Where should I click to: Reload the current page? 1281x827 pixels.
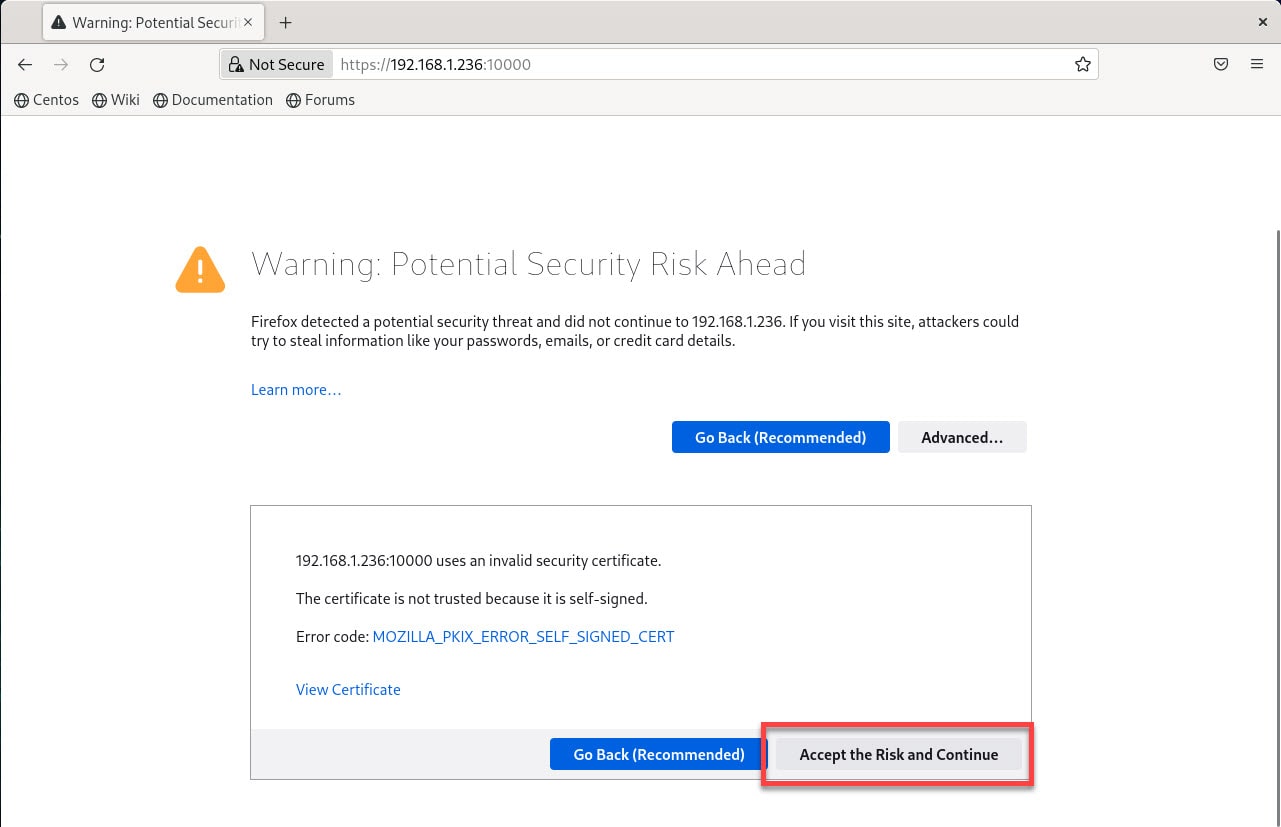97,64
